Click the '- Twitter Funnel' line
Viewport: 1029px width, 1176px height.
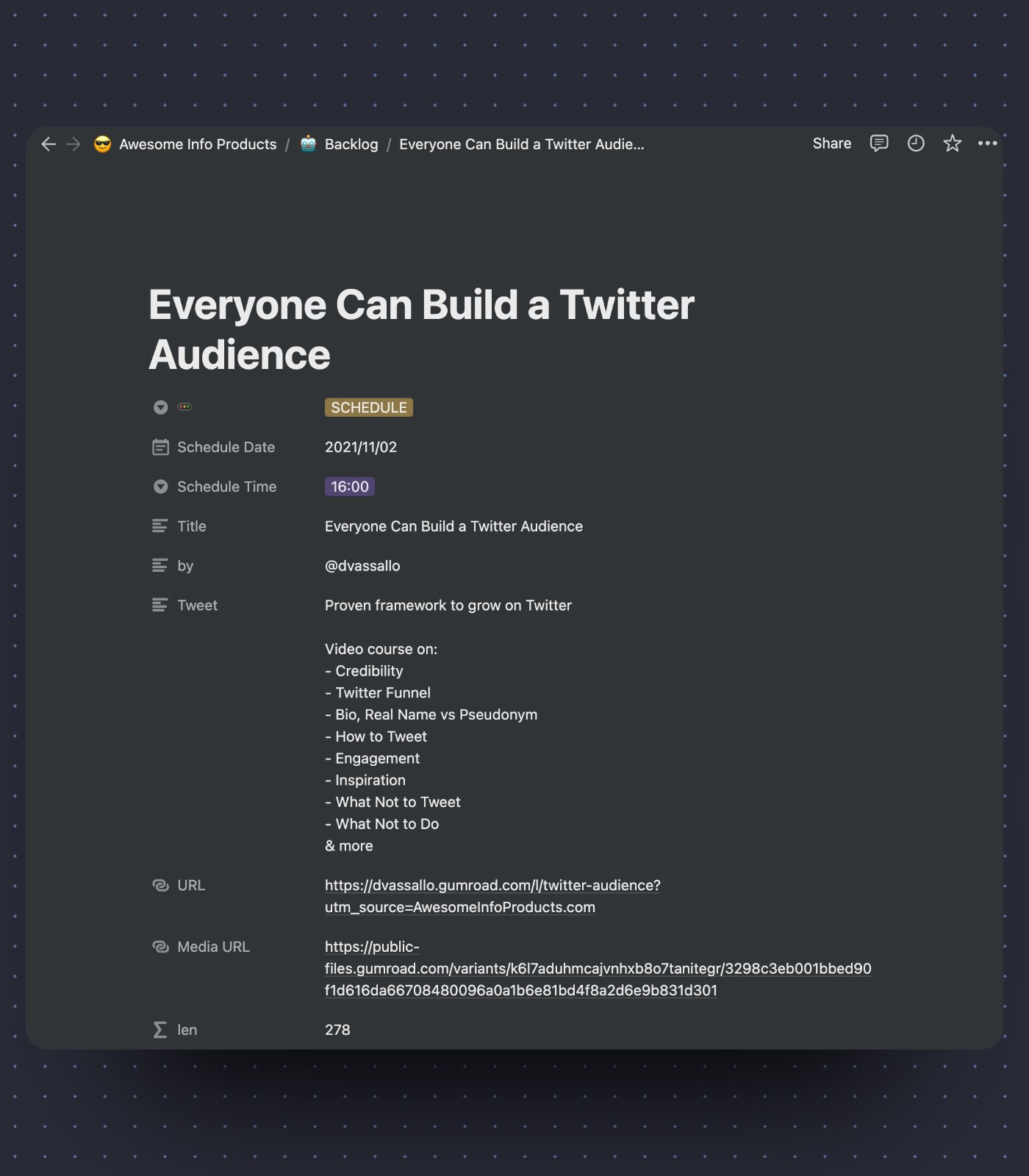(378, 693)
